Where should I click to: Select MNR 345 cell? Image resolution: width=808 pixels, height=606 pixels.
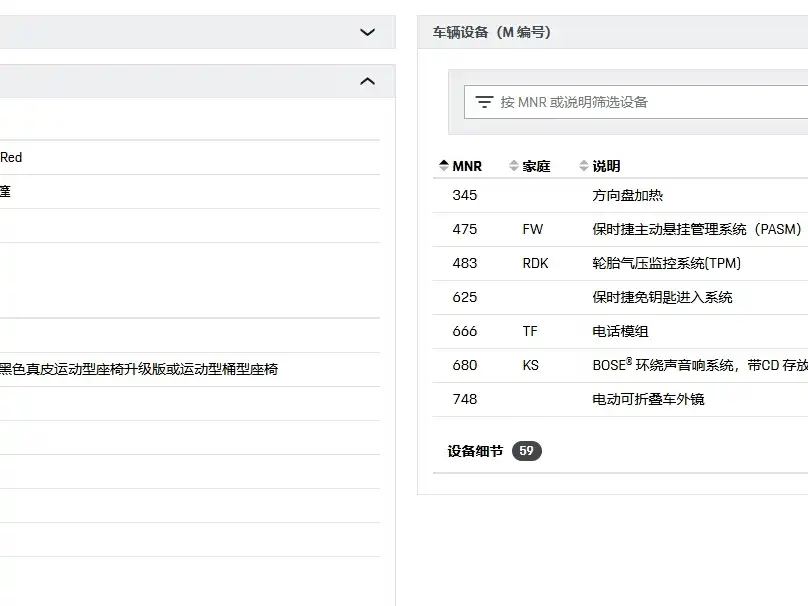click(x=465, y=195)
